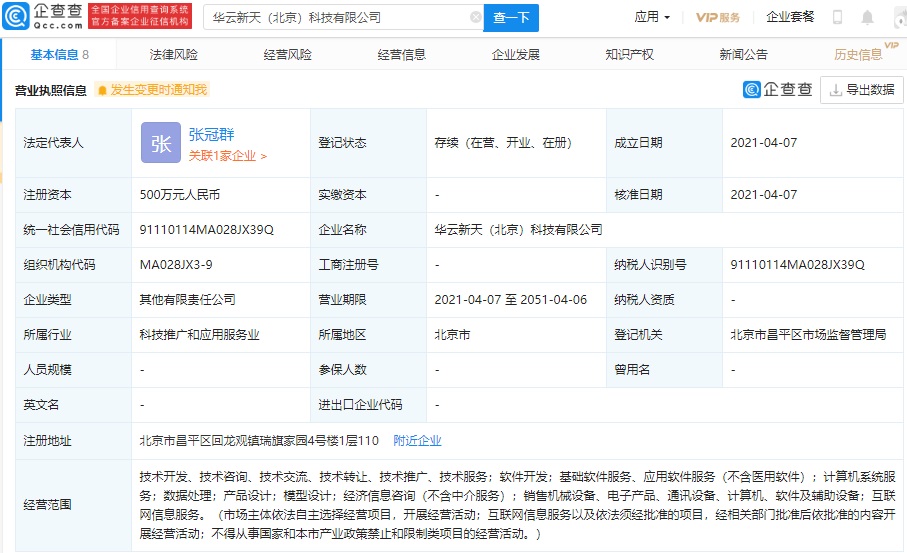Clear the search box with the X icon
907x553 pixels.
[475, 17]
